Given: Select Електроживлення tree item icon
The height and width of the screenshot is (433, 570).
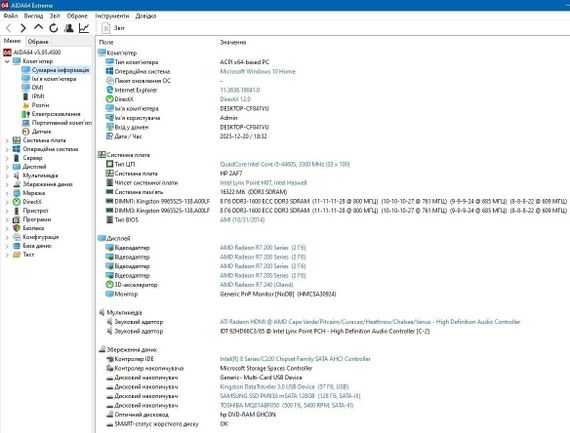Looking at the screenshot, I should (25, 114).
